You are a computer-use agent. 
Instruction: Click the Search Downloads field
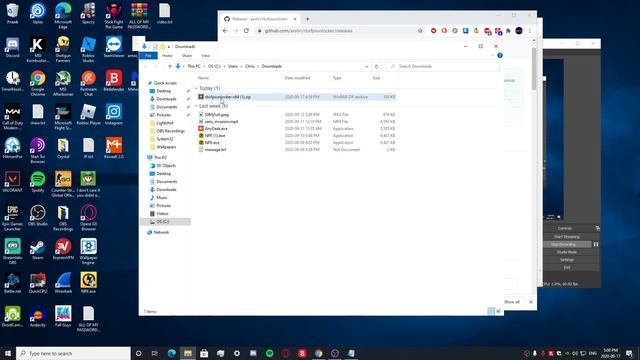point(442,66)
